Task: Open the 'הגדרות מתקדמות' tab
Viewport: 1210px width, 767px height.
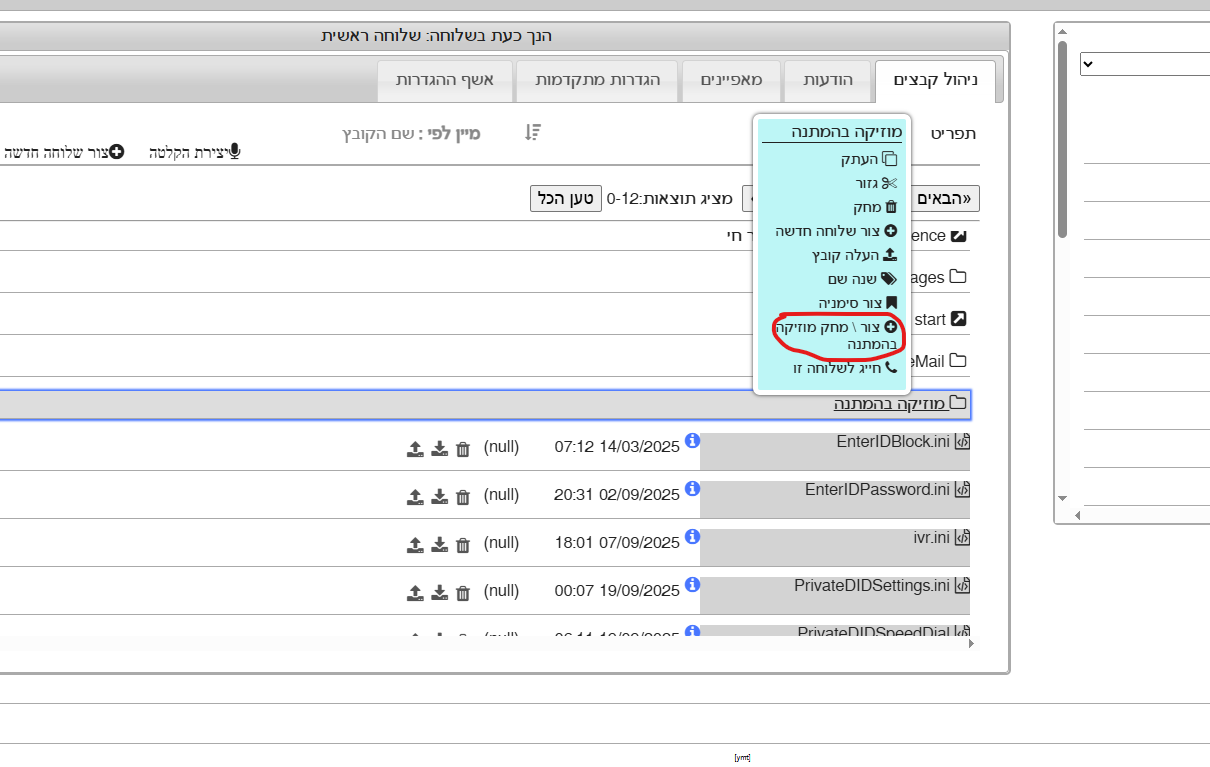Action: click(x=597, y=80)
